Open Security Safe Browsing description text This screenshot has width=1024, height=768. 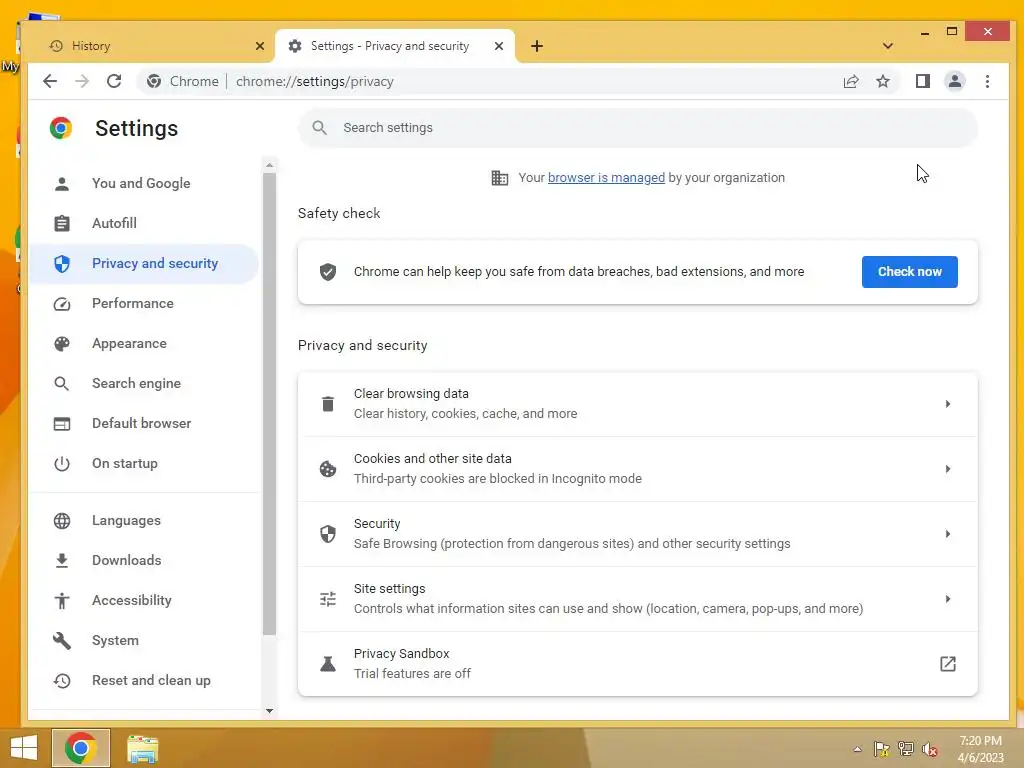point(572,543)
